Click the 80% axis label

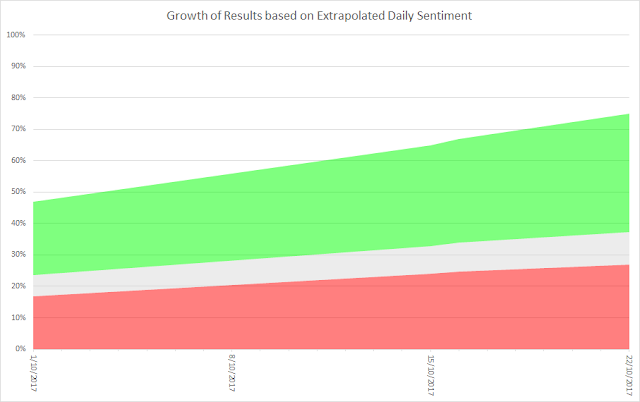tap(18, 98)
